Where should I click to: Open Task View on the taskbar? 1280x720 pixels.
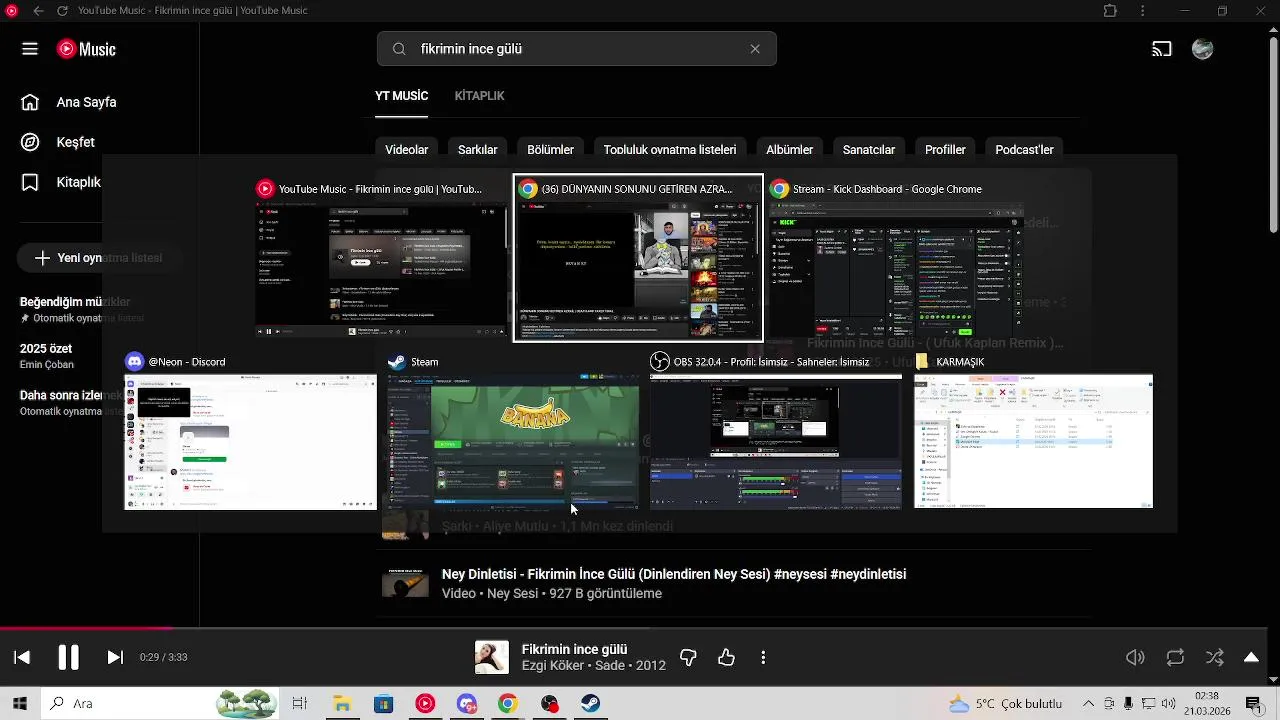pos(299,704)
